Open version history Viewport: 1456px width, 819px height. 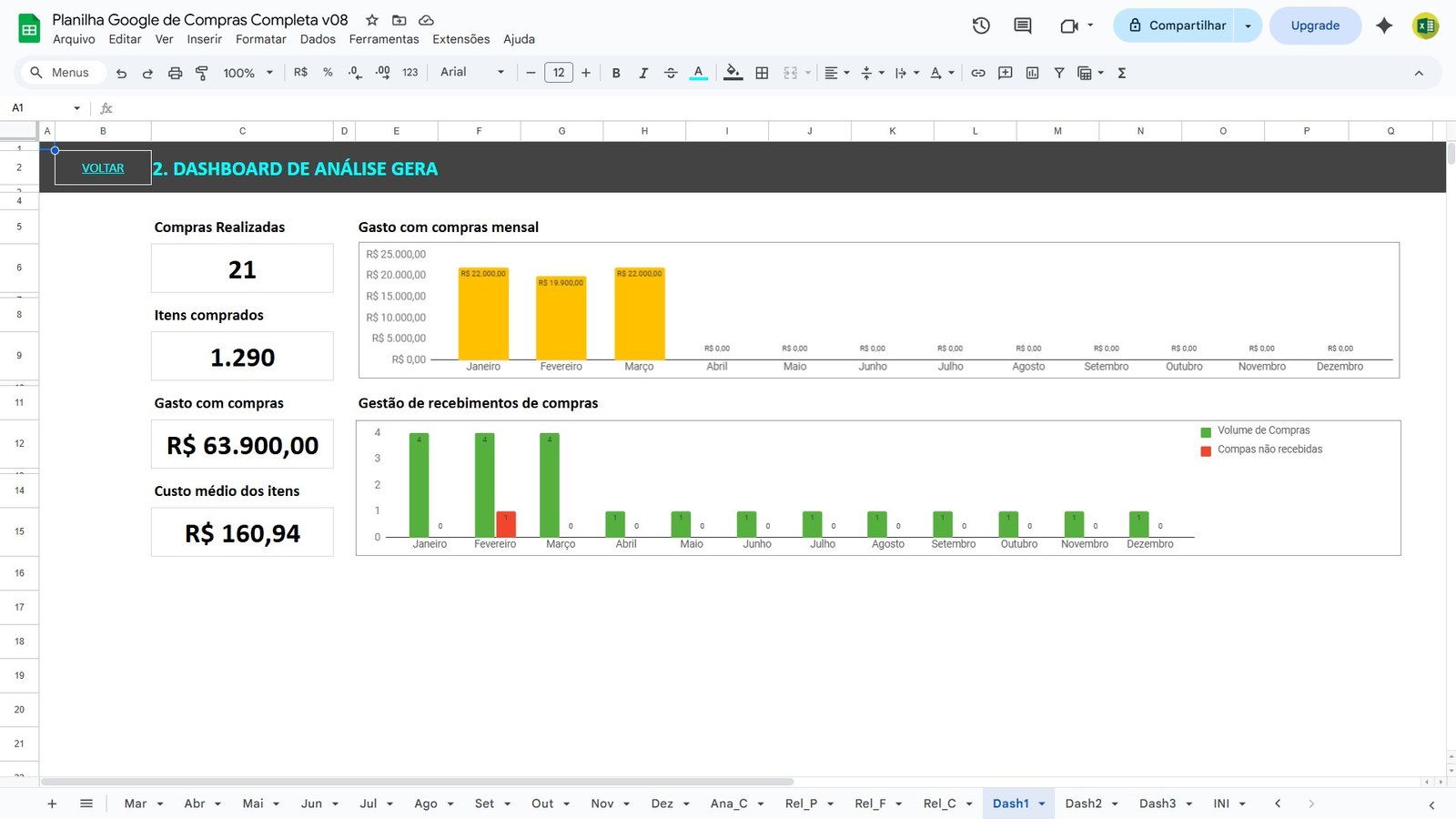pyautogui.click(x=981, y=25)
